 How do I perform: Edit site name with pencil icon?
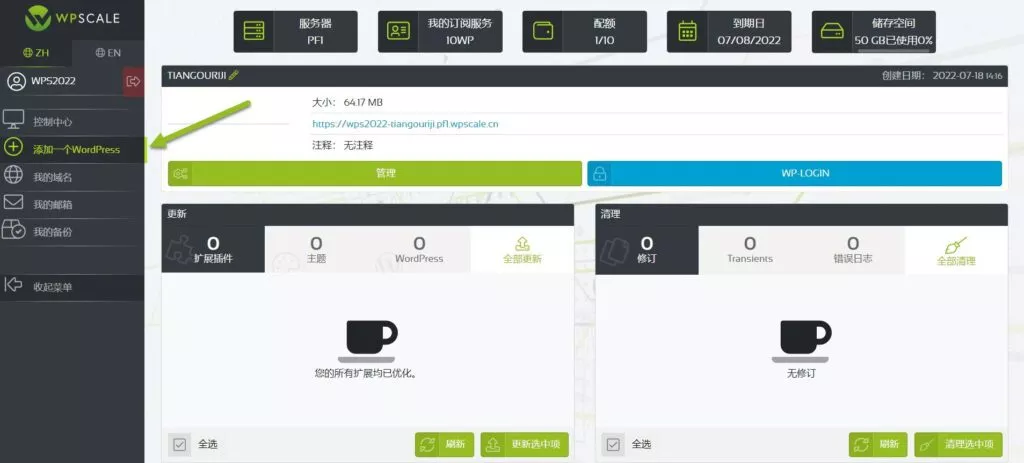[234, 75]
